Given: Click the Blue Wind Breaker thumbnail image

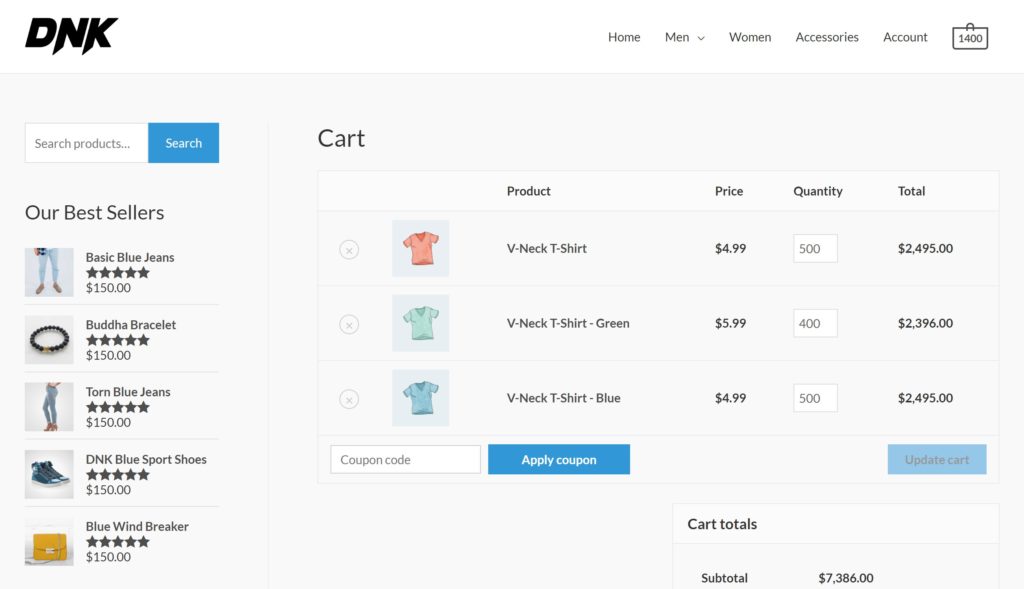Looking at the screenshot, I should click(x=49, y=541).
